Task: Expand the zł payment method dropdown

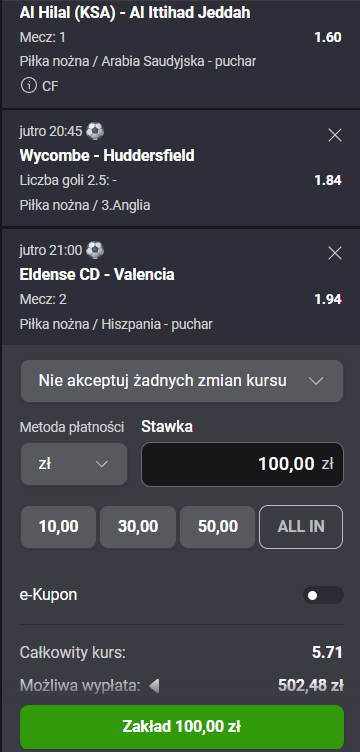Action: [x=74, y=464]
